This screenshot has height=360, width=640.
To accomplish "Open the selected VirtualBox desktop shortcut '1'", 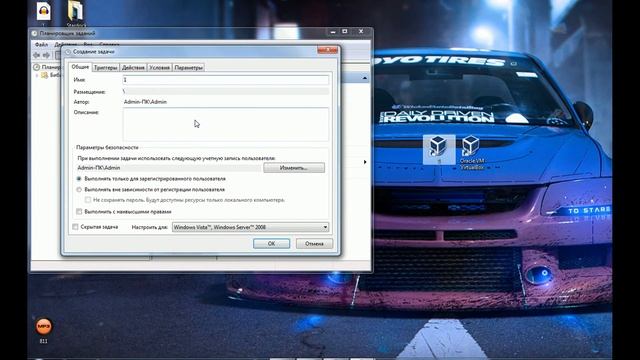I will point(439,149).
